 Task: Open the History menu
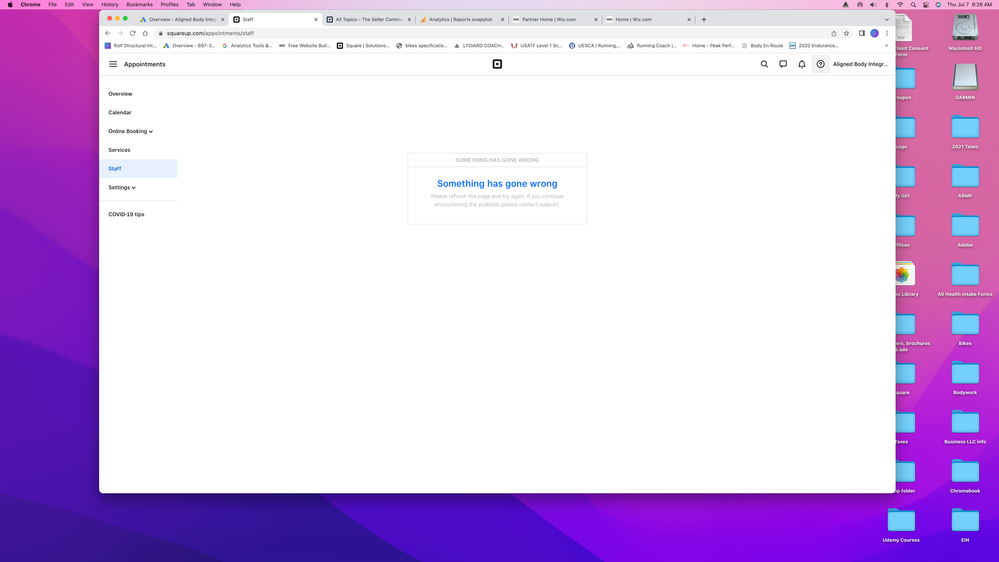click(110, 4)
